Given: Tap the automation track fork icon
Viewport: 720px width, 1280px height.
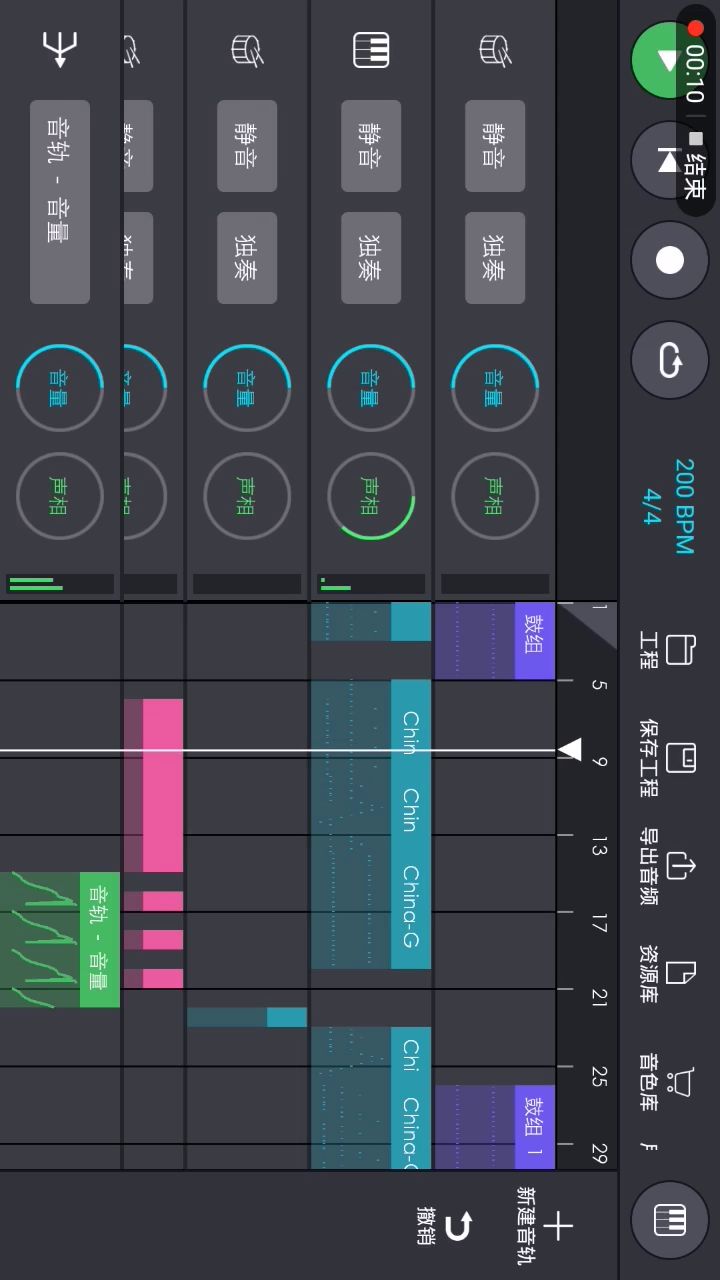Looking at the screenshot, I should 60,50.
